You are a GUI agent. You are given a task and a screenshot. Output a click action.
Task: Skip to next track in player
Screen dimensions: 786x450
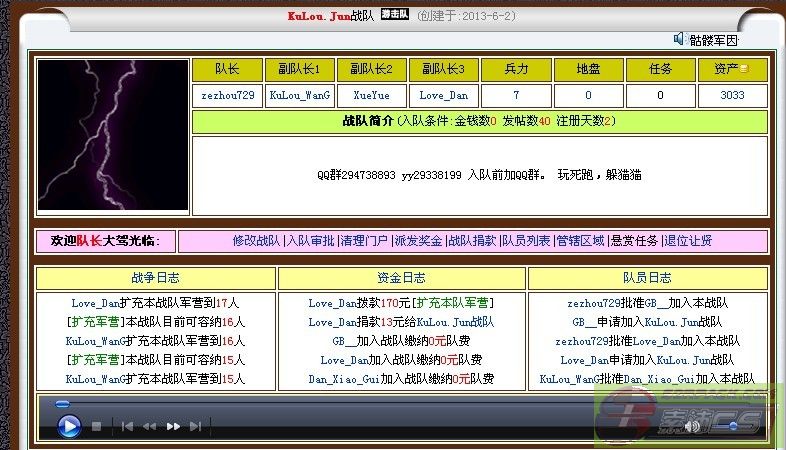(x=195, y=426)
